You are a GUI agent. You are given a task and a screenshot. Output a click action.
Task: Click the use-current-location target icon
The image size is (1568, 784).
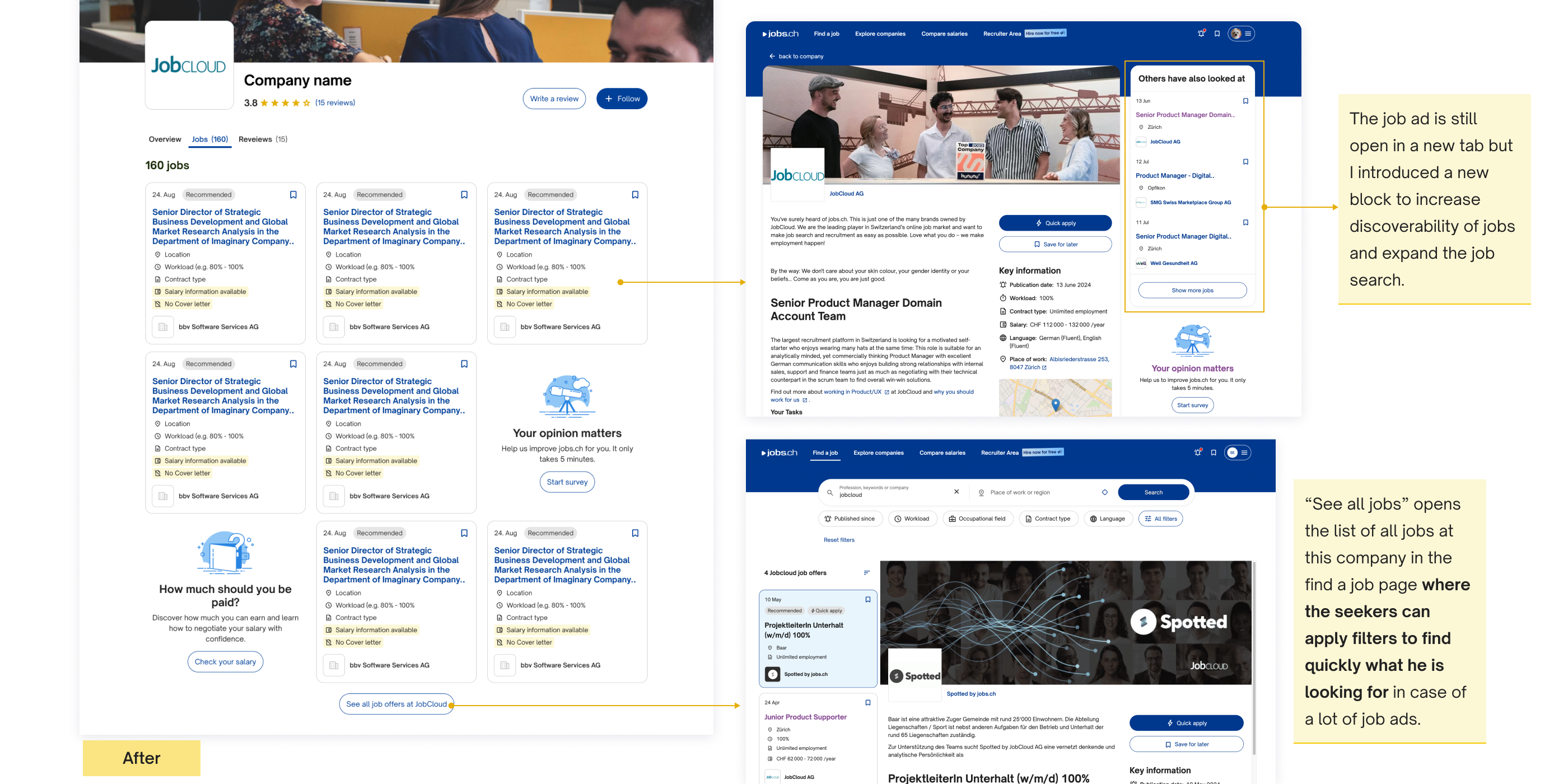tap(1104, 492)
